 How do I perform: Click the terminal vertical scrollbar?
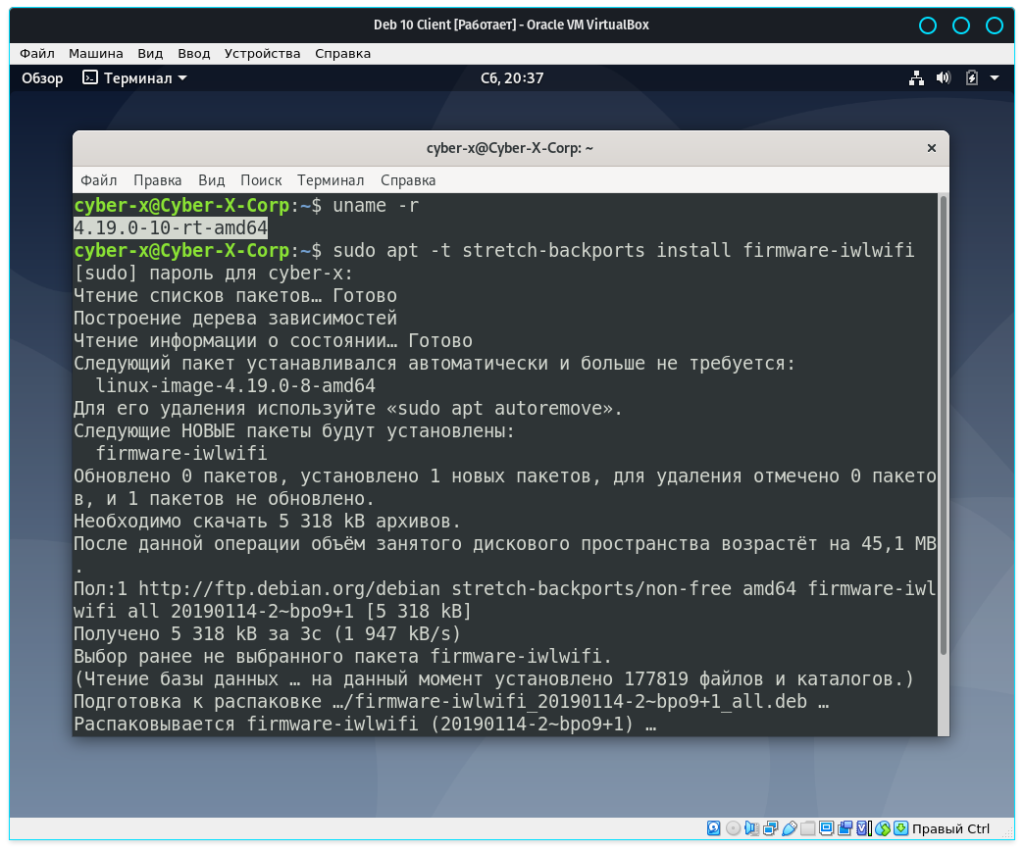(942, 420)
